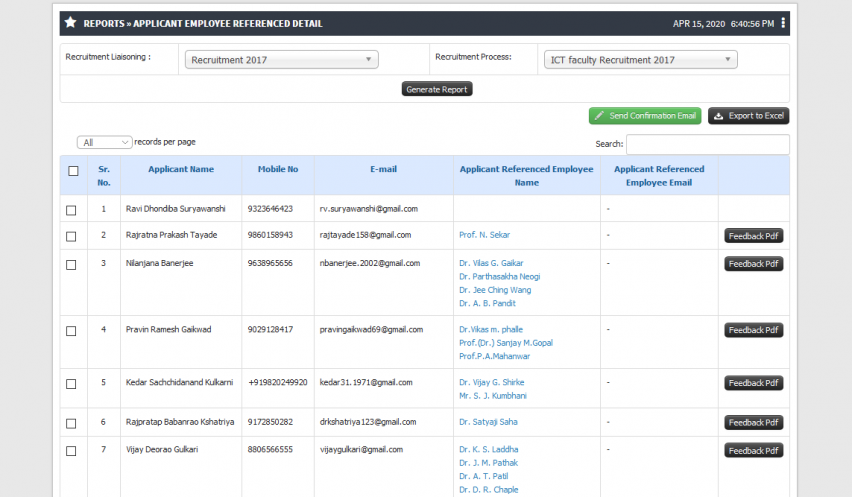852x497 pixels.
Task: Click mobile number 9323646423
Action: coord(270,209)
